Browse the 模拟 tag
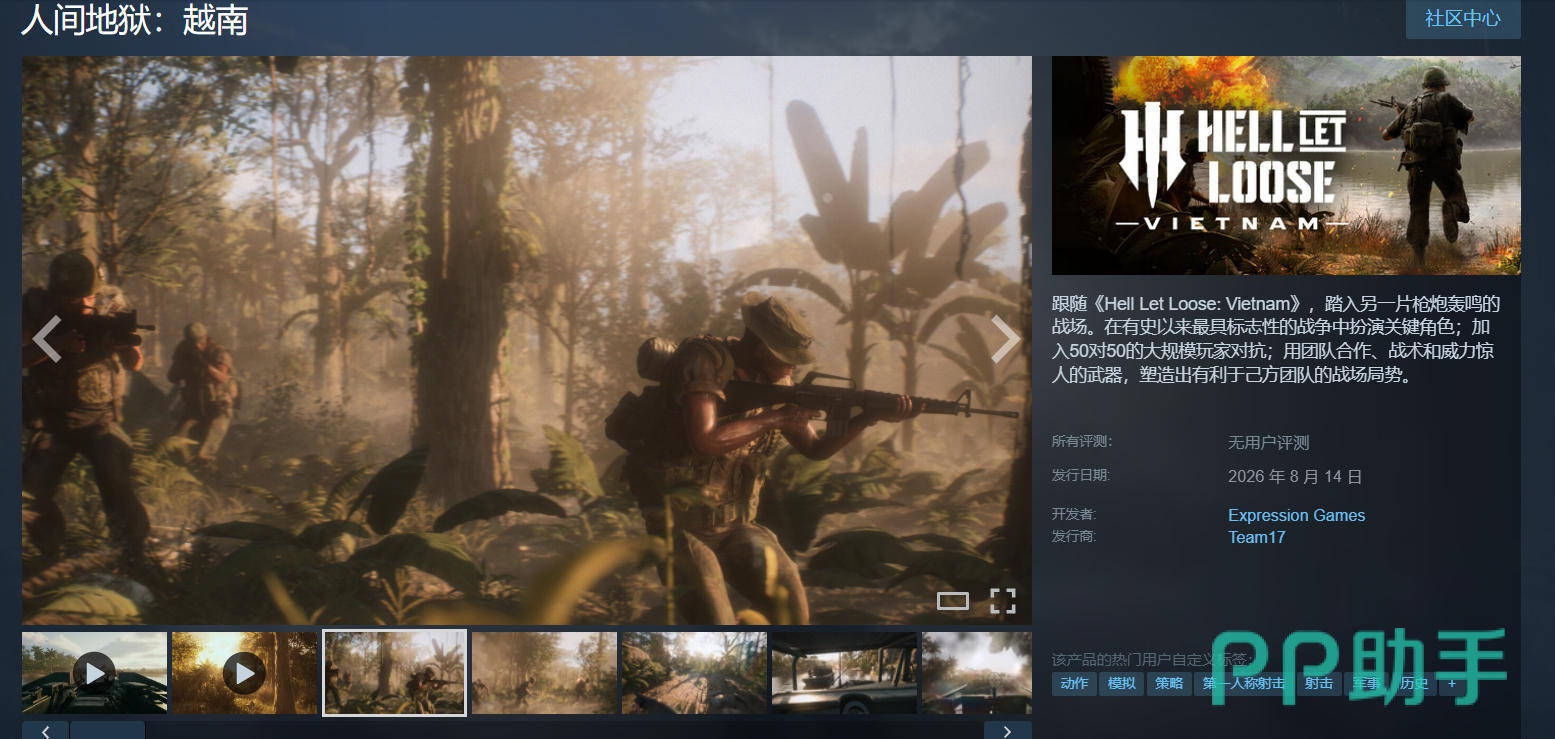This screenshot has width=1555, height=739. (x=1122, y=684)
